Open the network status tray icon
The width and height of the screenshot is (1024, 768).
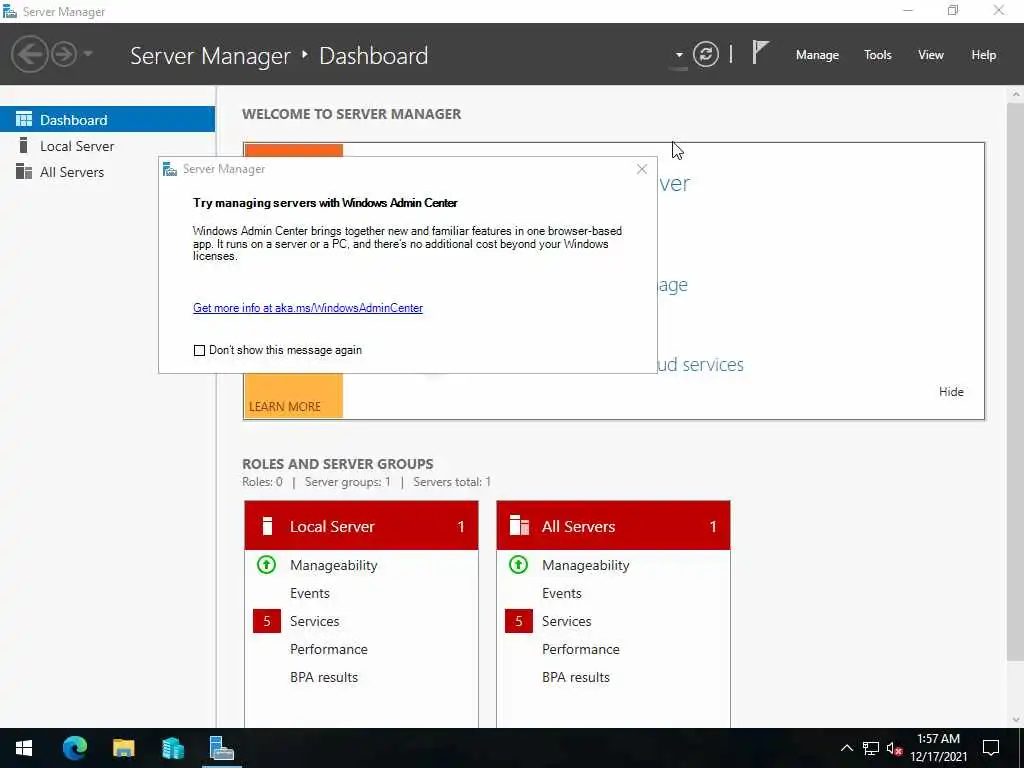pyautogui.click(x=871, y=748)
